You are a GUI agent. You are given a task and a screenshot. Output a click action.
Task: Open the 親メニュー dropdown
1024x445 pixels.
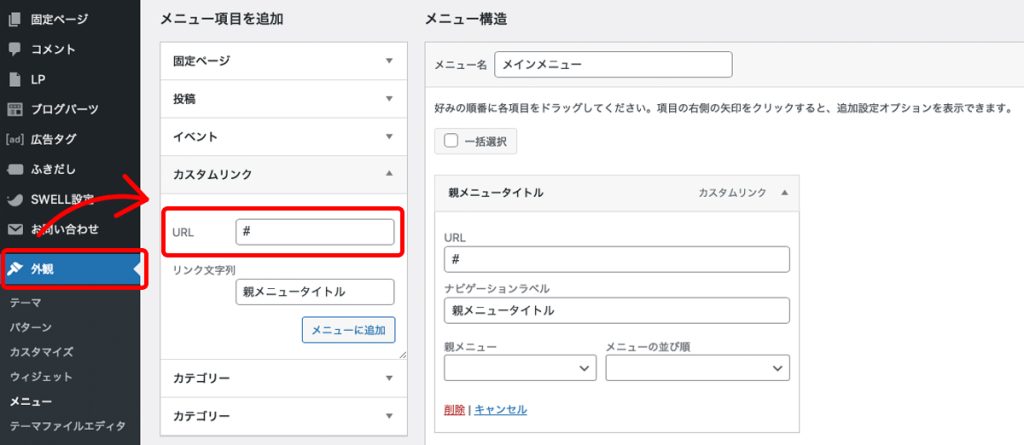coord(520,369)
